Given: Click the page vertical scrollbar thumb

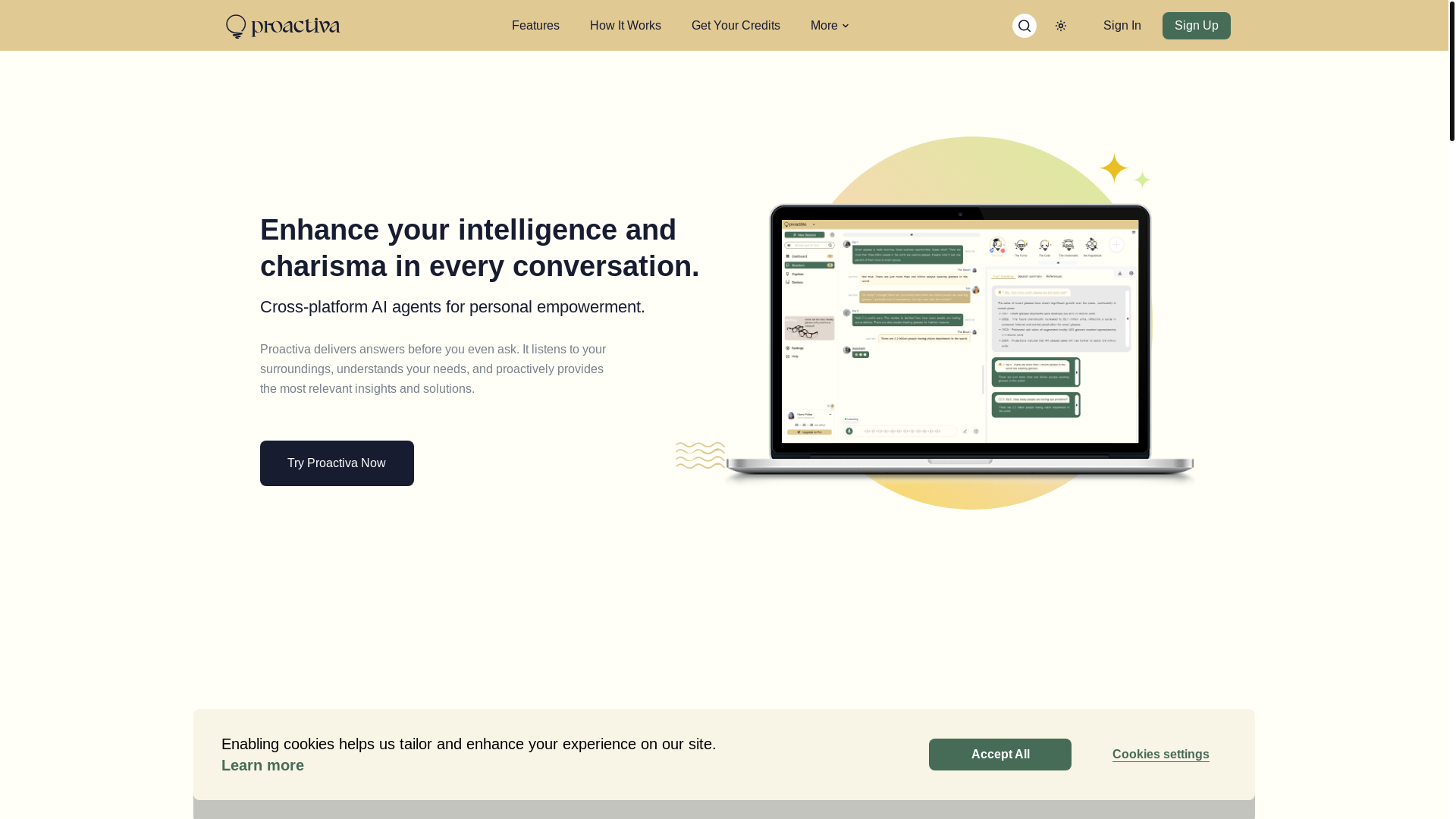Looking at the screenshot, I should [1452, 71].
